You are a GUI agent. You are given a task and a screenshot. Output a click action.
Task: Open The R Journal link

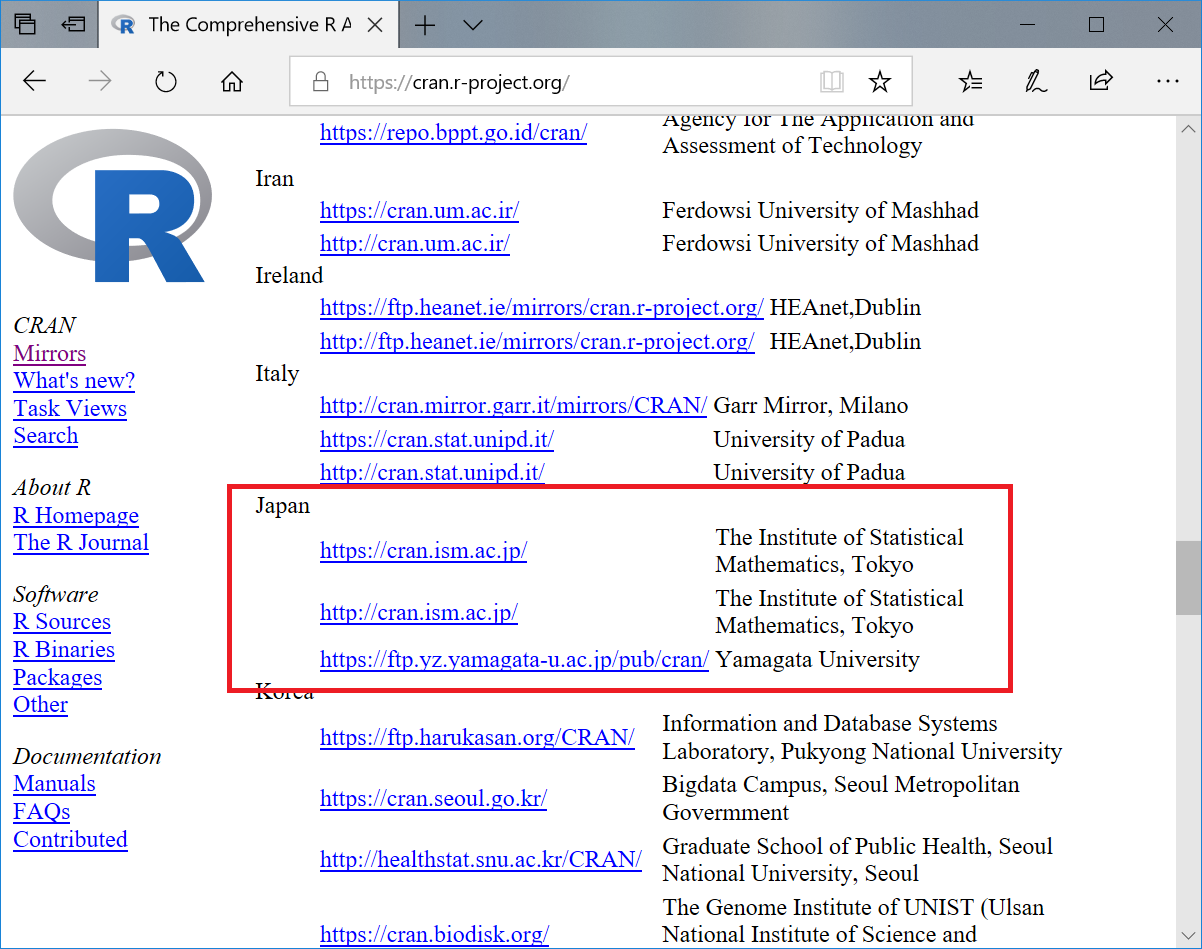[81, 543]
